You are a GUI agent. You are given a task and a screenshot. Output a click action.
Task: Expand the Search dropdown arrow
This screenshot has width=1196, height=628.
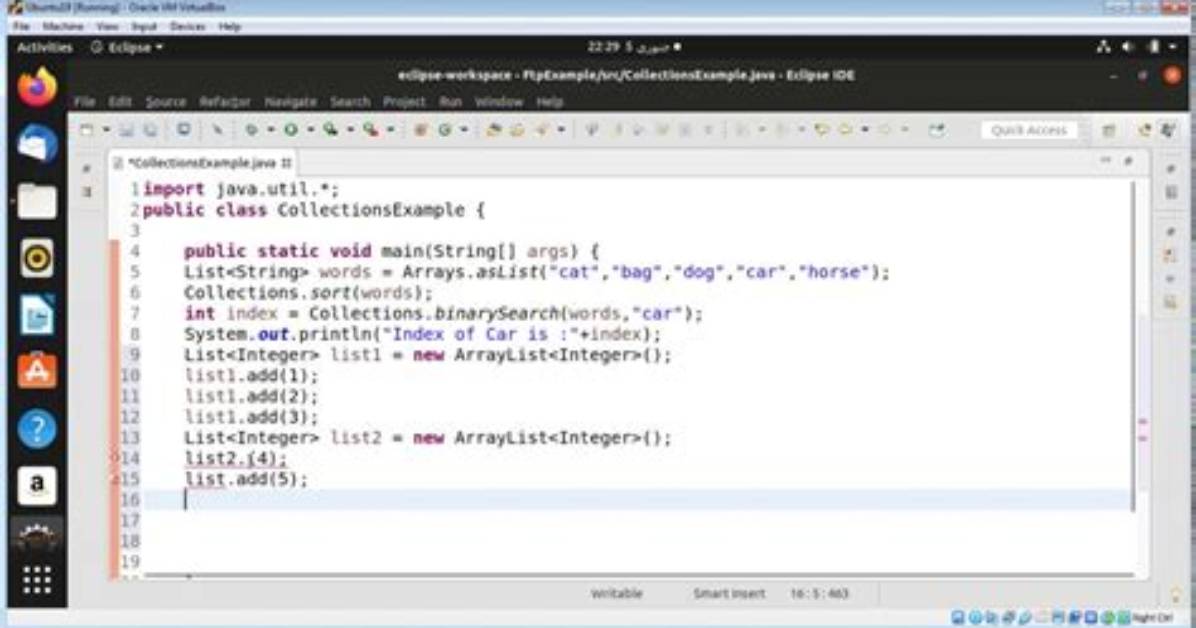point(561,130)
